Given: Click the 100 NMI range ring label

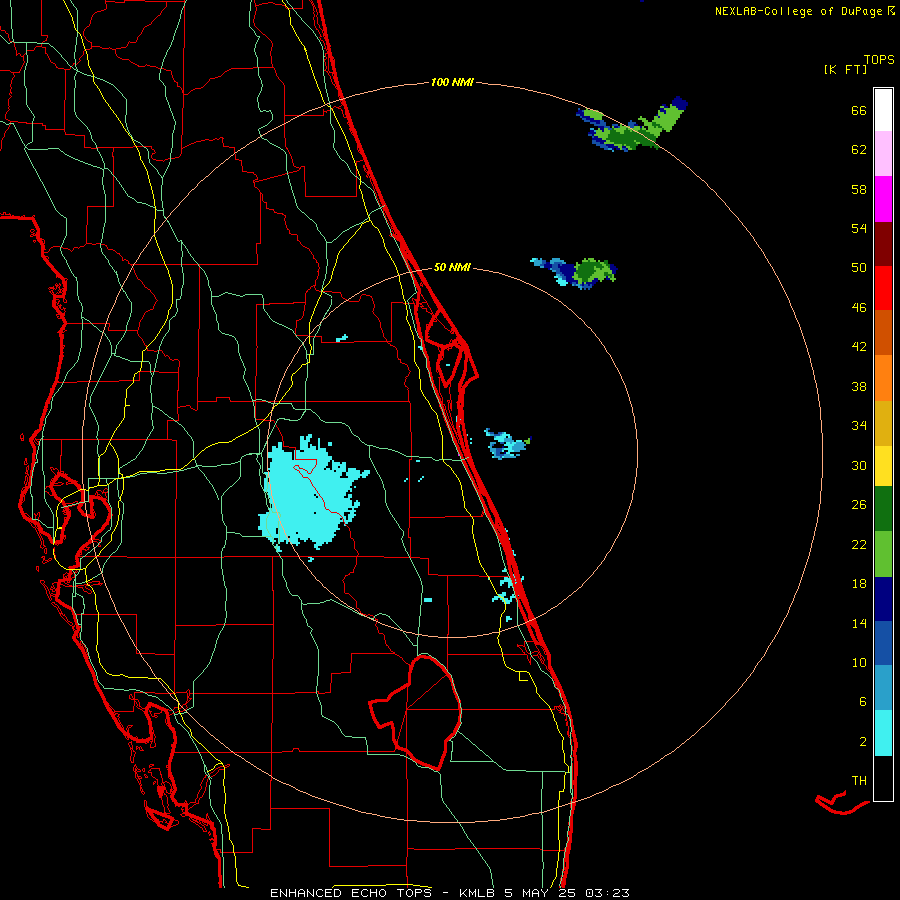Looking at the screenshot, I should [452, 82].
